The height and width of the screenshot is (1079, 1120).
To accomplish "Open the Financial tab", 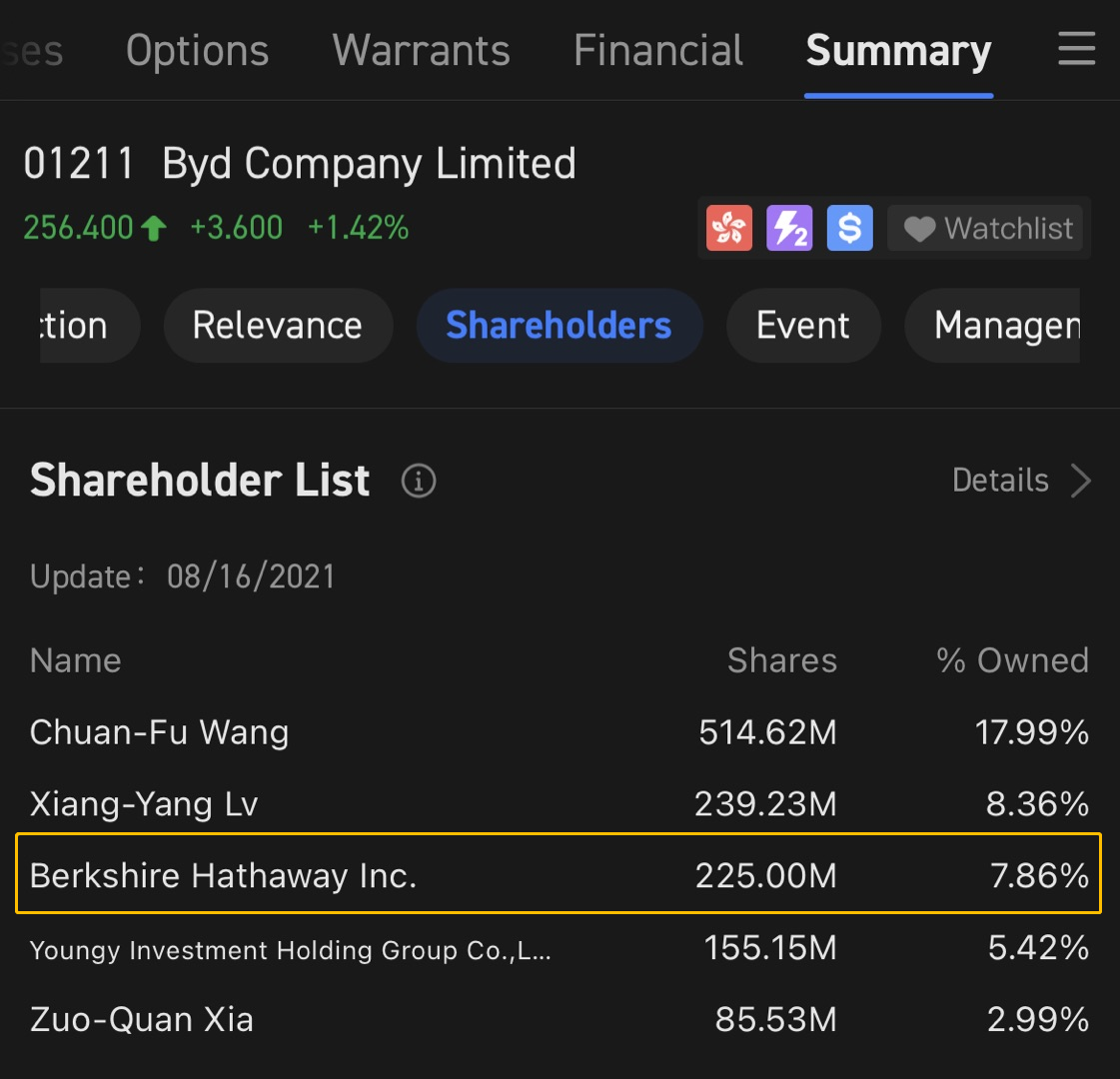I will 657,51.
